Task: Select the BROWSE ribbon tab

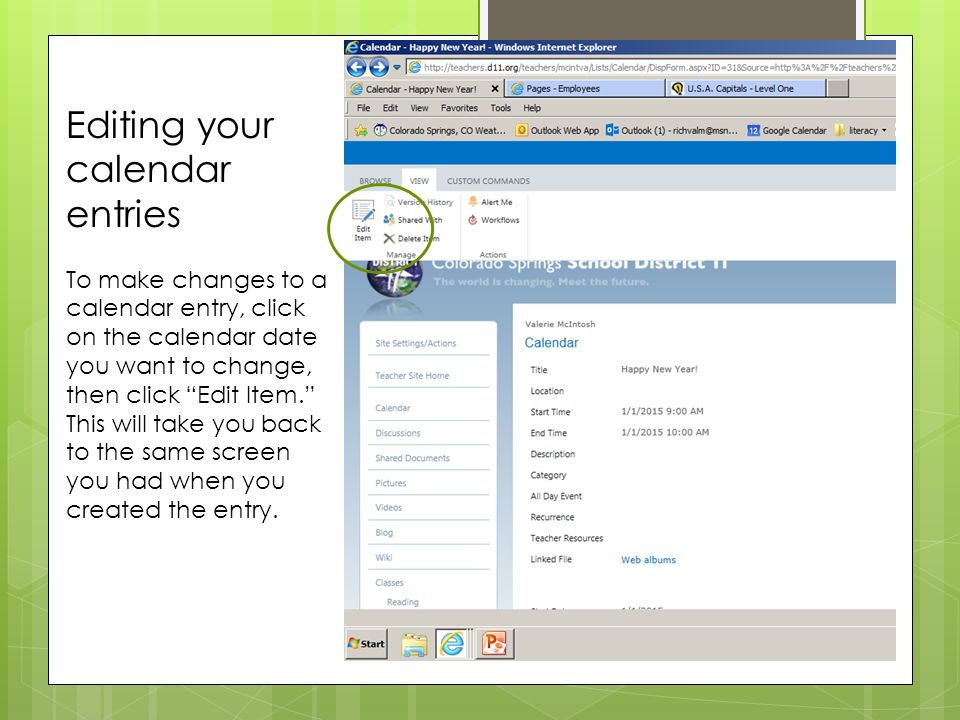Action: [x=375, y=181]
